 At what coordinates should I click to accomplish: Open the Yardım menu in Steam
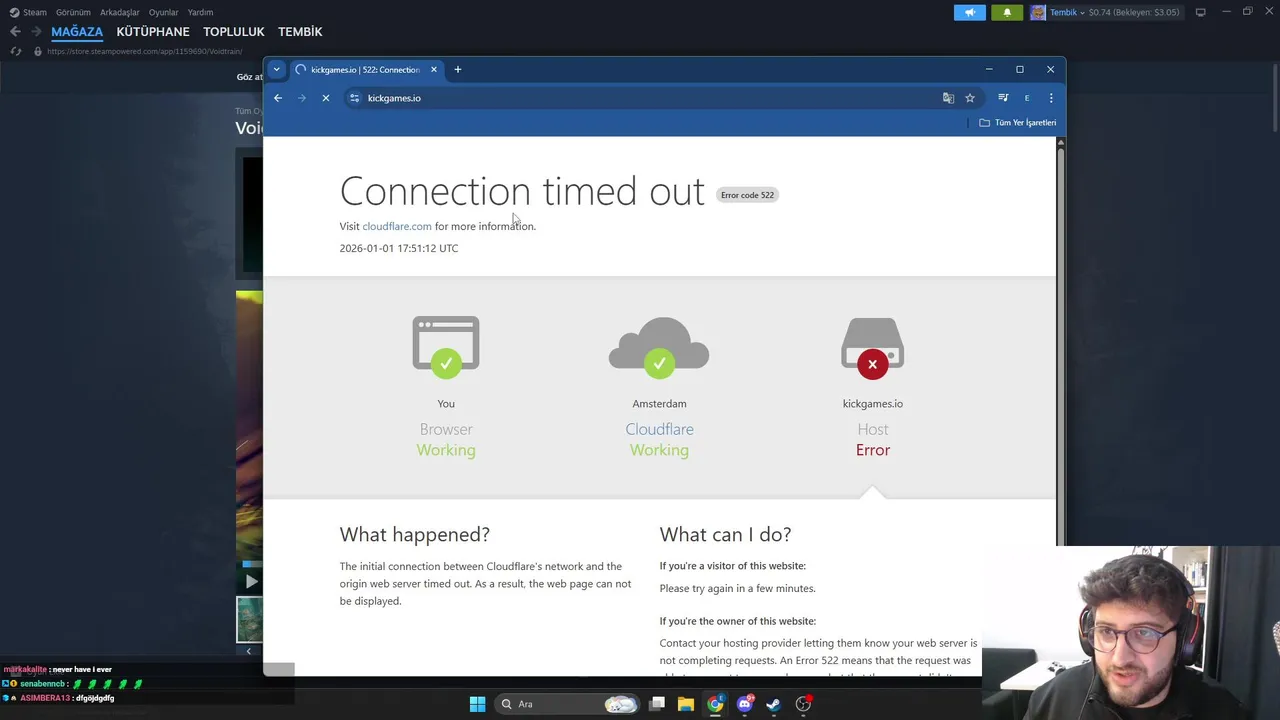[x=200, y=13]
